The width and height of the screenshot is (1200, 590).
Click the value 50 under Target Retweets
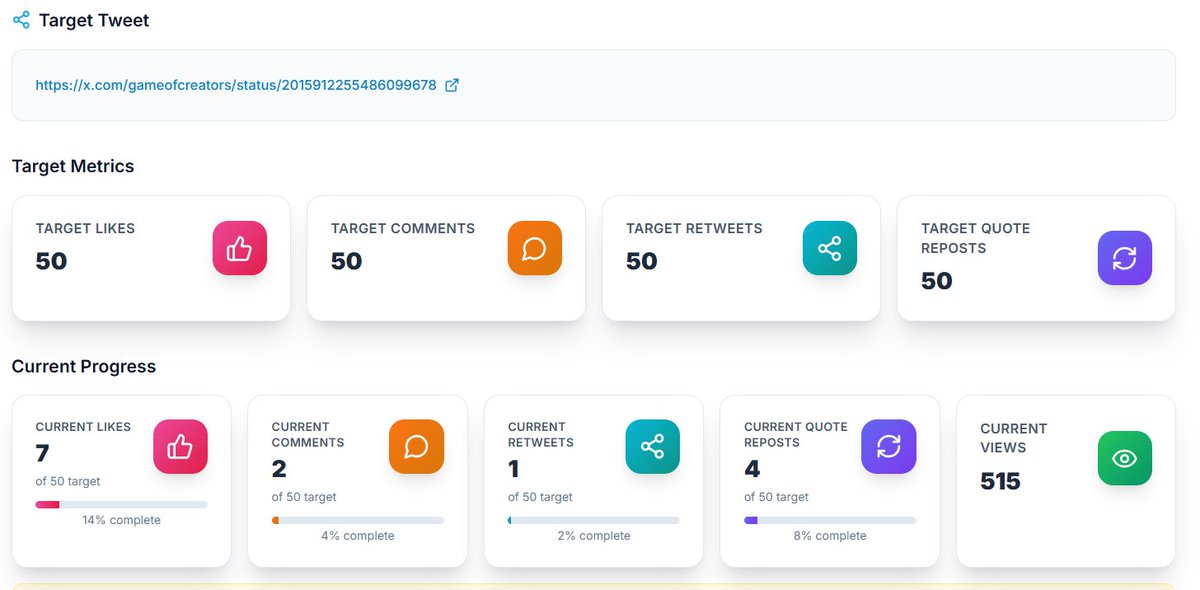(642, 261)
